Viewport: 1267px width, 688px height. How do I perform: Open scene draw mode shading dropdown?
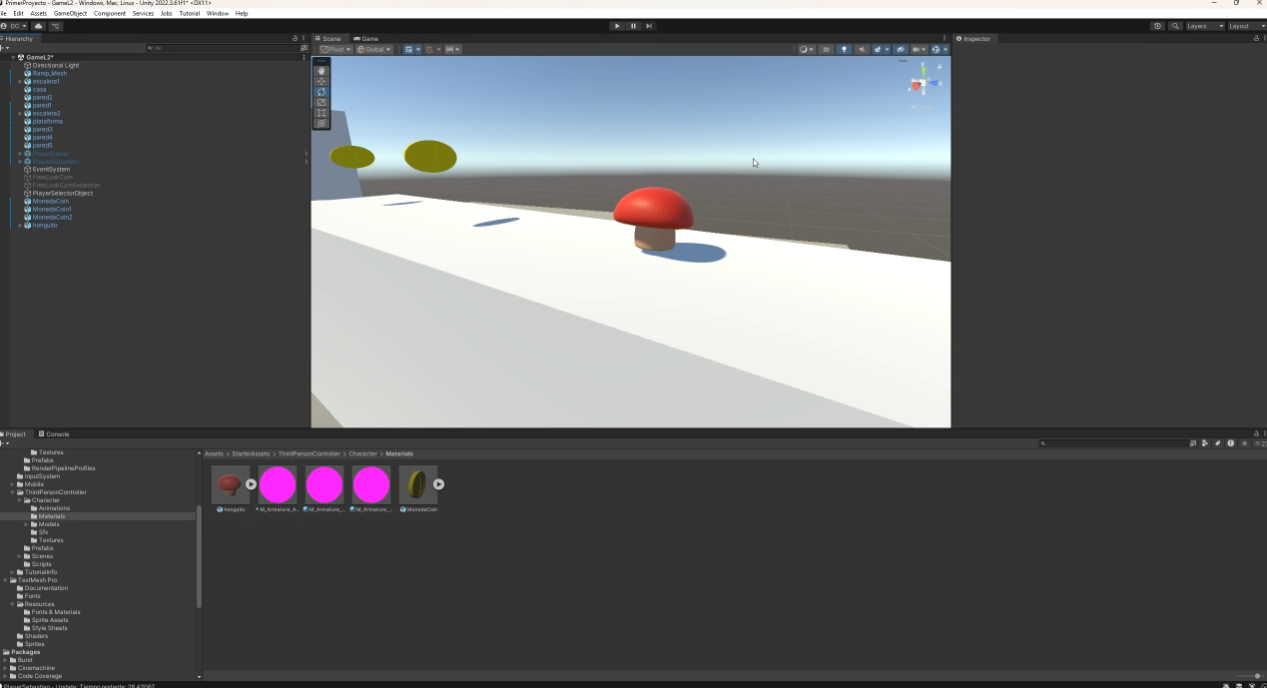pyautogui.click(x=806, y=49)
